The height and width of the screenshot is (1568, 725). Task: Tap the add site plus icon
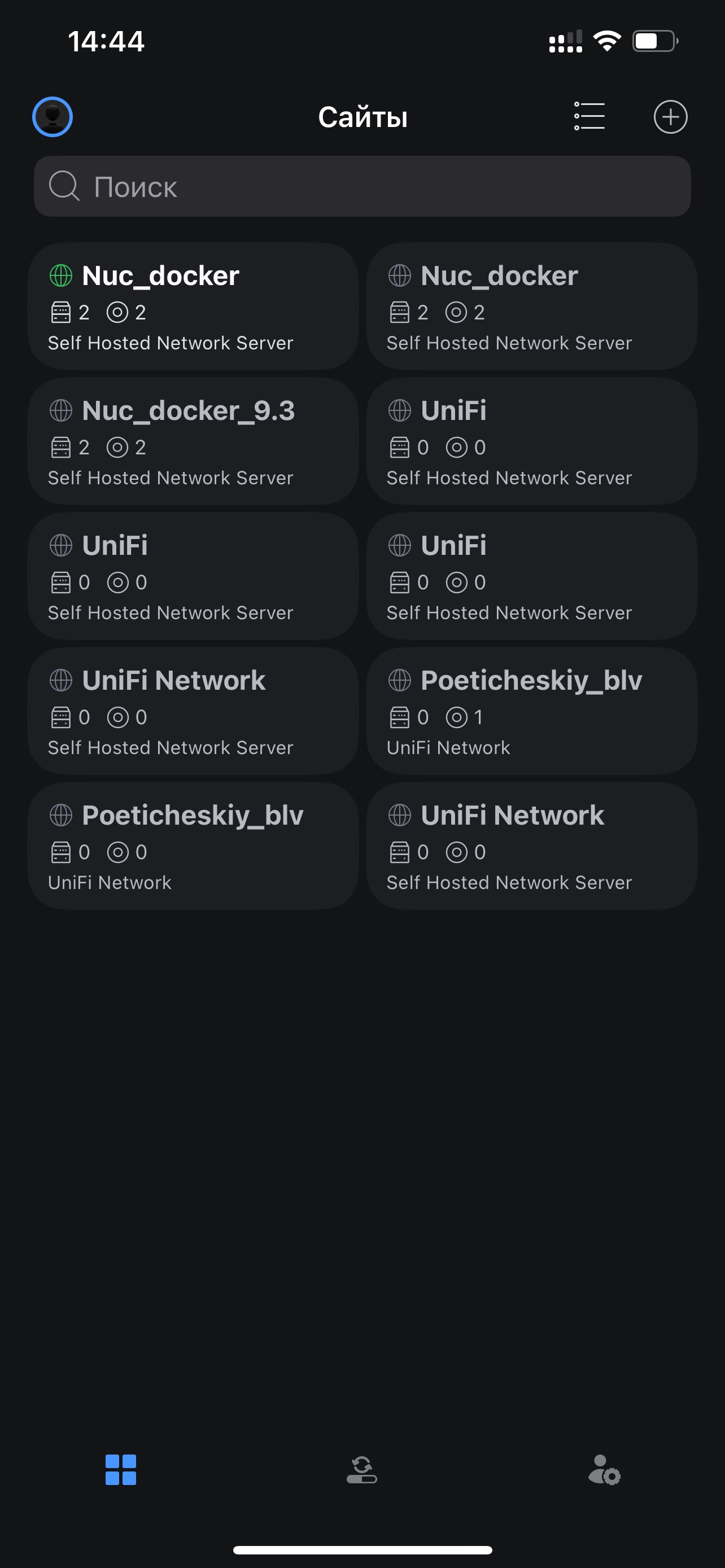coord(670,117)
